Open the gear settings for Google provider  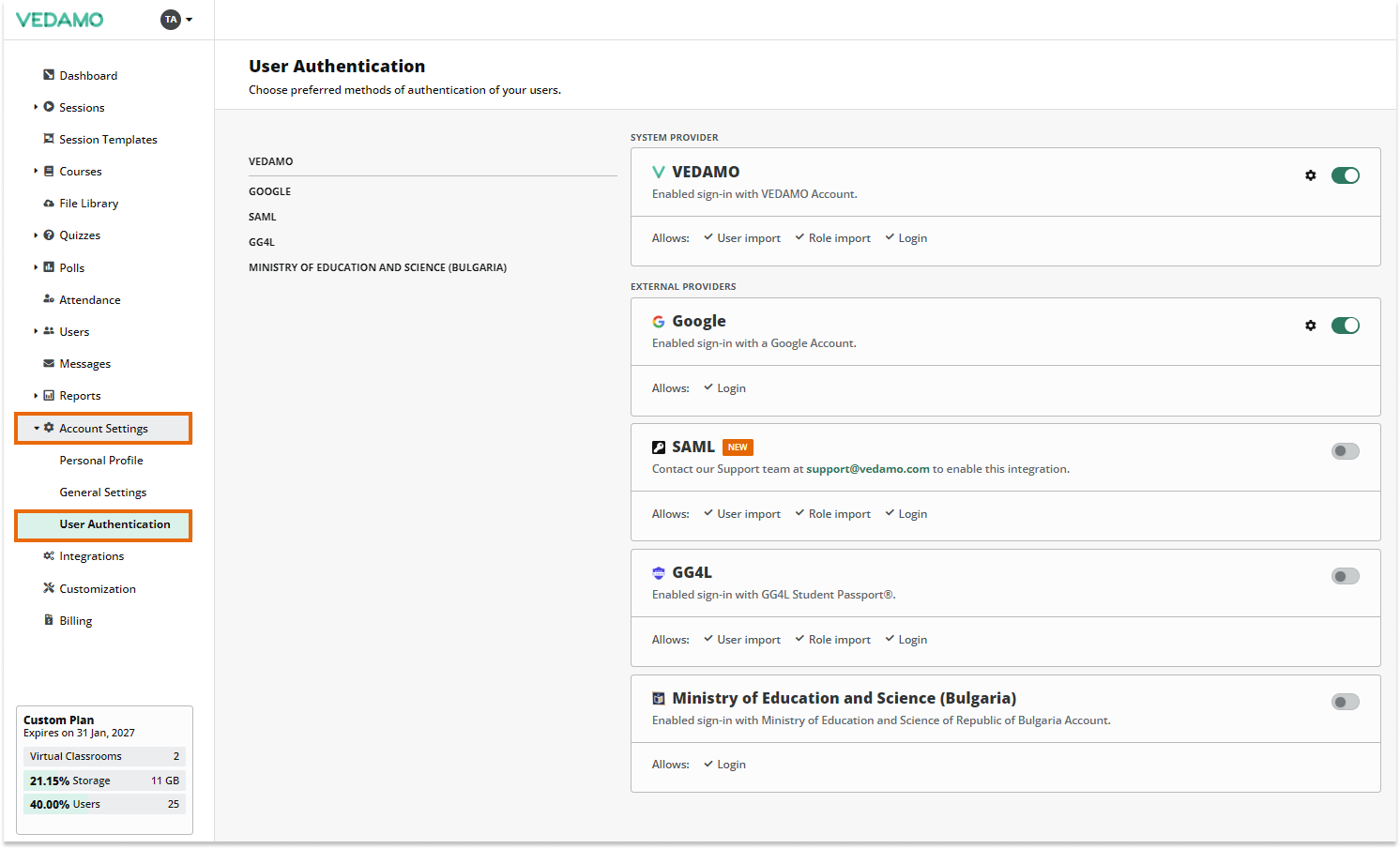tap(1311, 325)
